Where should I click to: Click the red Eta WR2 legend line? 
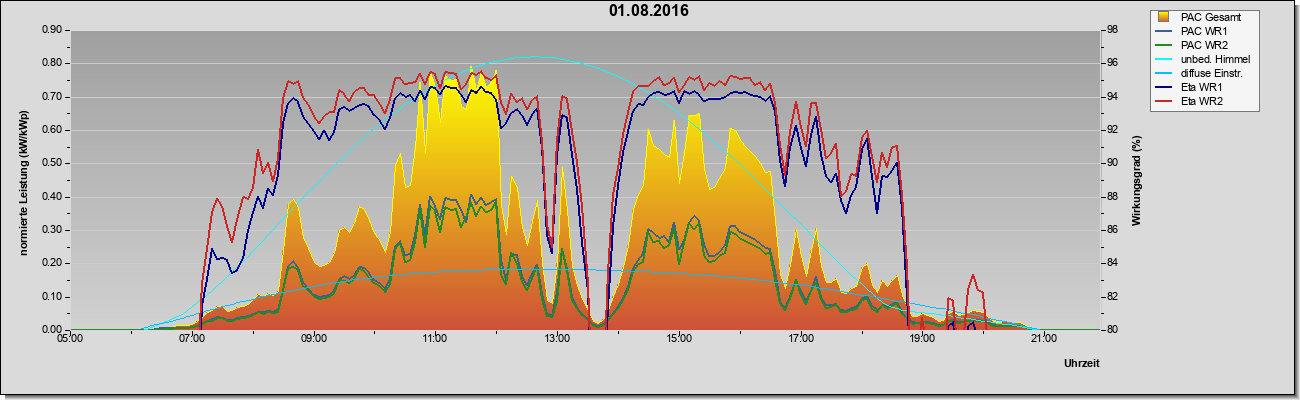(1164, 101)
